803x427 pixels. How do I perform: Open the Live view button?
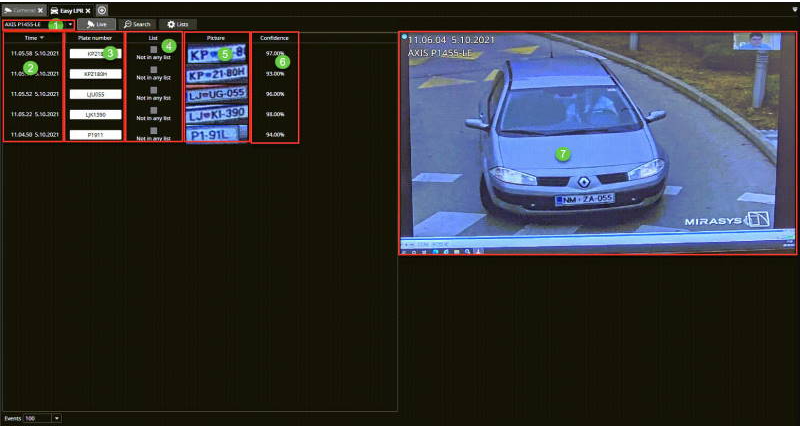tap(96, 23)
